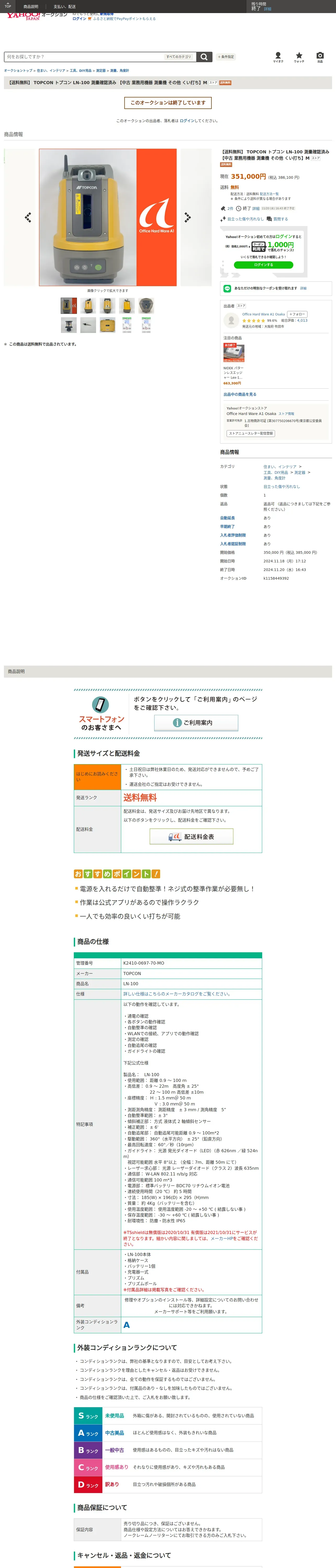336x1568 pixels.
Task: Click auction ID k1158449392 text
Action: tap(276, 578)
